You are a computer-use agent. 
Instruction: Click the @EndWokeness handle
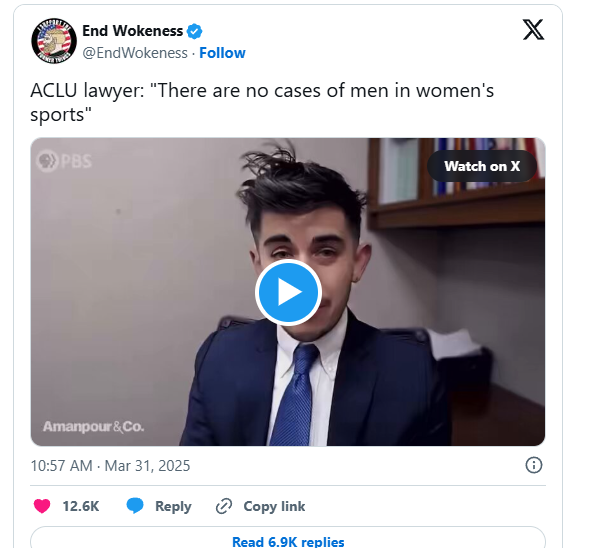pos(135,53)
